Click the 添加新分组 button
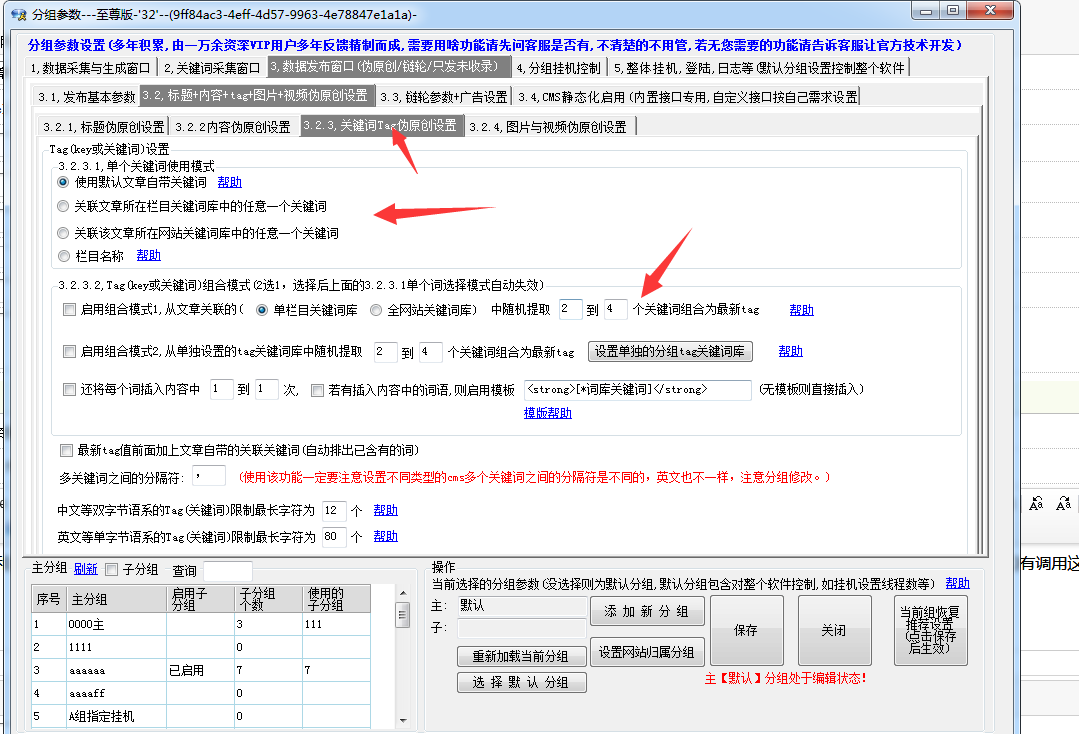The width and height of the screenshot is (1079, 734). [647, 611]
